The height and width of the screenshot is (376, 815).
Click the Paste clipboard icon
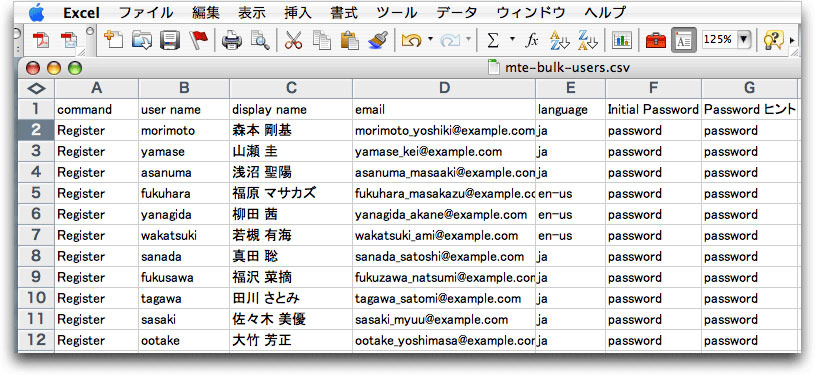click(350, 40)
